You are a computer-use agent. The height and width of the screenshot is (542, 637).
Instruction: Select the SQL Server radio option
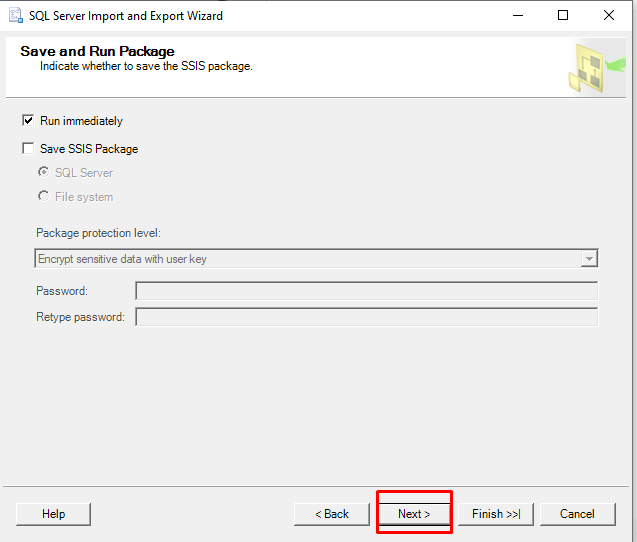(43, 172)
